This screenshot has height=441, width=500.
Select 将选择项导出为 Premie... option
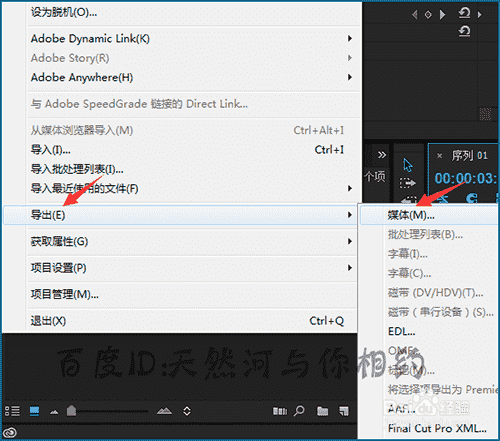tap(429, 389)
